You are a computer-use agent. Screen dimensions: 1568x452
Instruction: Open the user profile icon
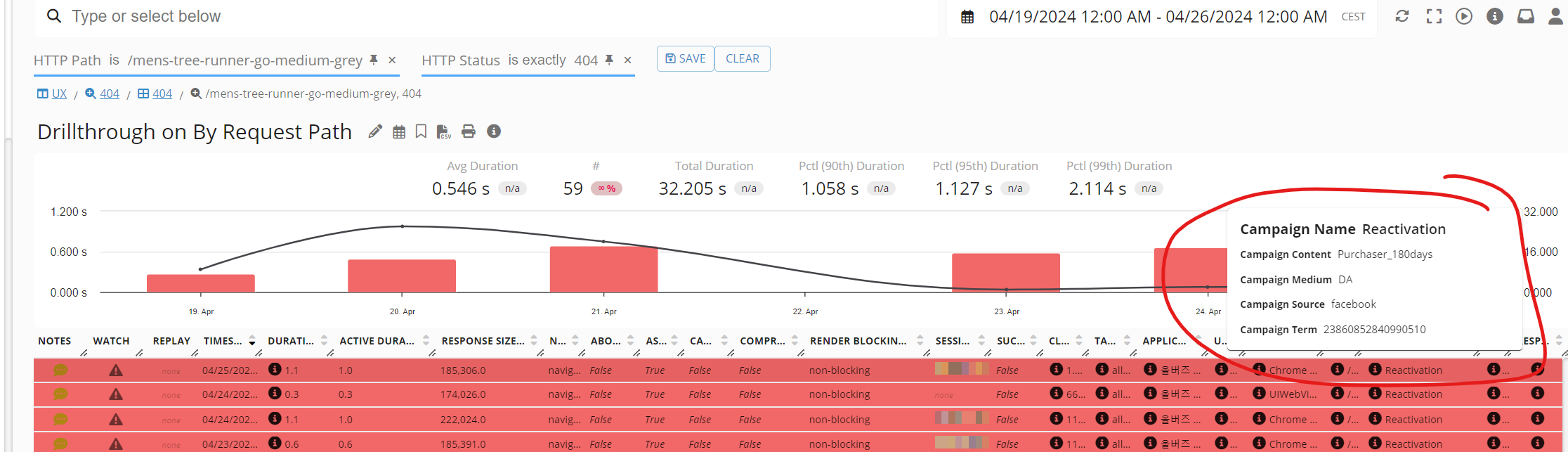pyautogui.click(x=1556, y=16)
